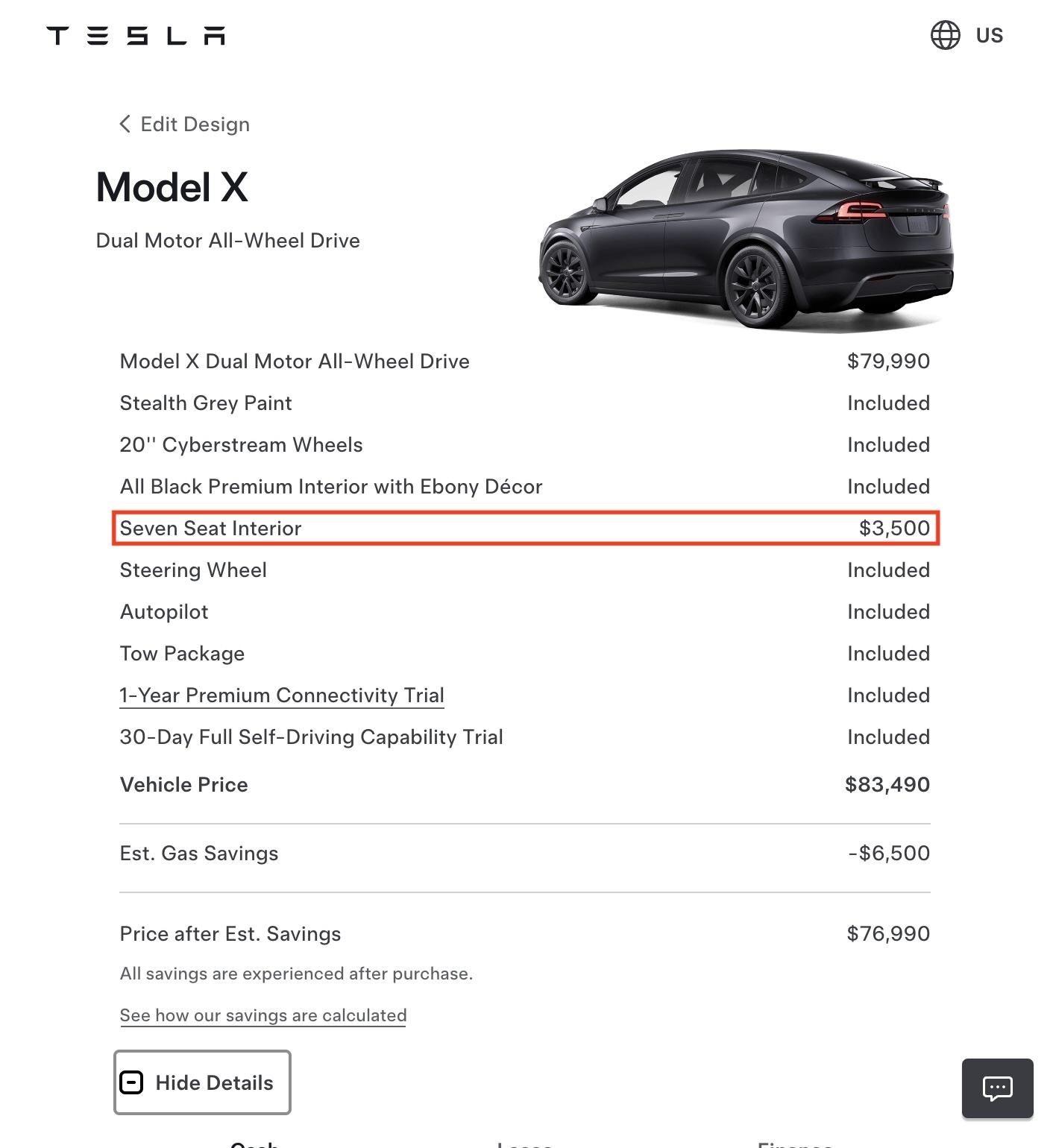Select the Seven Seat Interior row
This screenshot has width=1053, height=1148.
[x=525, y=528]
